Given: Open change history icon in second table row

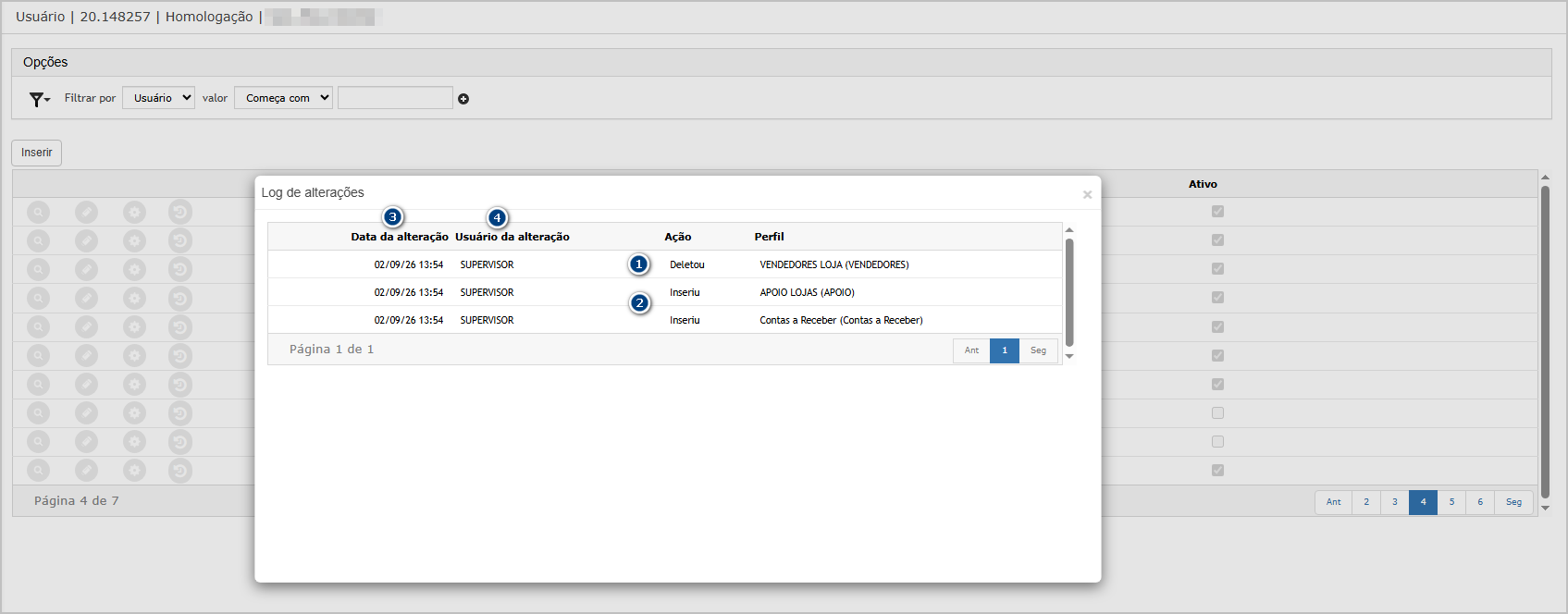Looking at the screenshot, I should (x=180, y=240).
